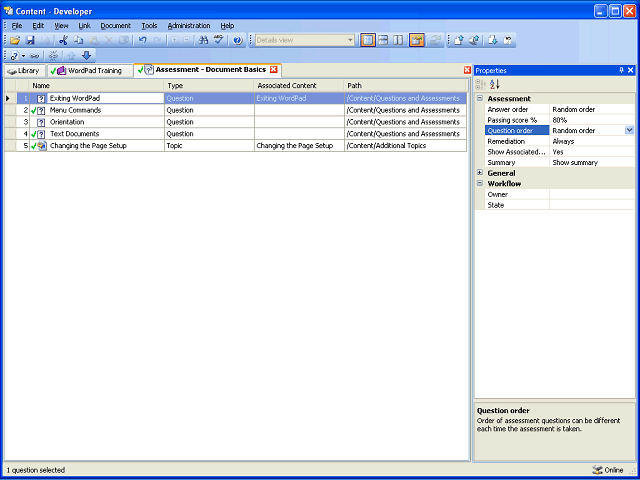
Task: Open the Link menu
Action: click(84, 26)
